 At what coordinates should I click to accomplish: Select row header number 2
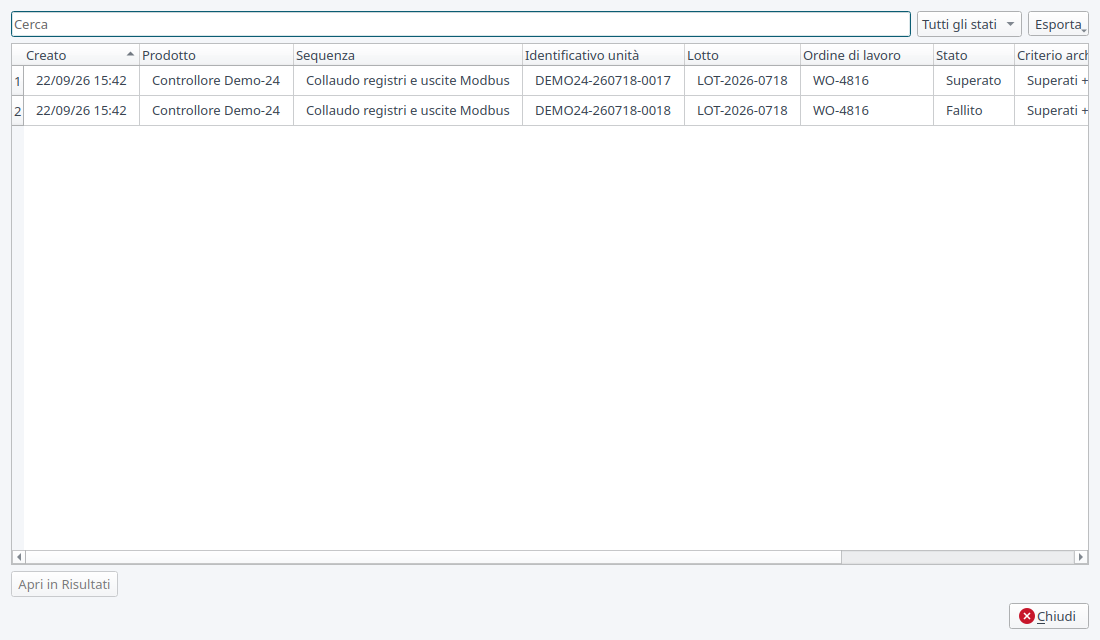tap(18, 111)
